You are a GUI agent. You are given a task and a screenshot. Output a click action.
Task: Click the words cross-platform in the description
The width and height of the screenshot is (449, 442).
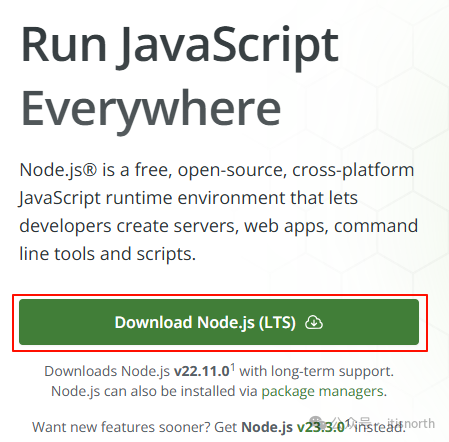353,171
